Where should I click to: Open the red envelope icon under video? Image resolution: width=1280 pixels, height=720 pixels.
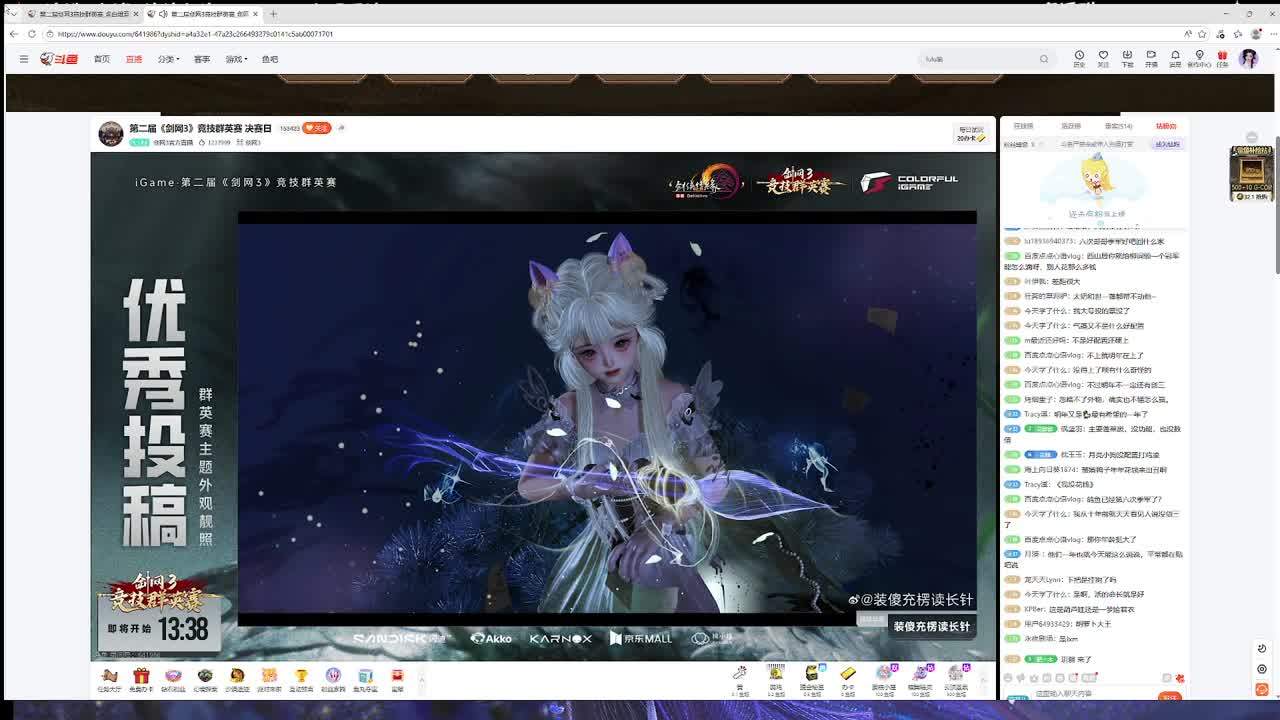point(397,680)
